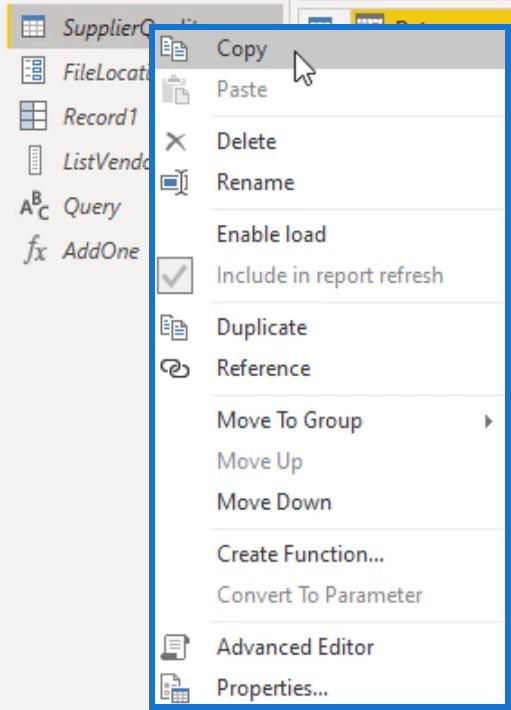Toggle the Include in report refresh checkbox
Image resolution: width=511 pixels, height=710 pixels.
175,276
